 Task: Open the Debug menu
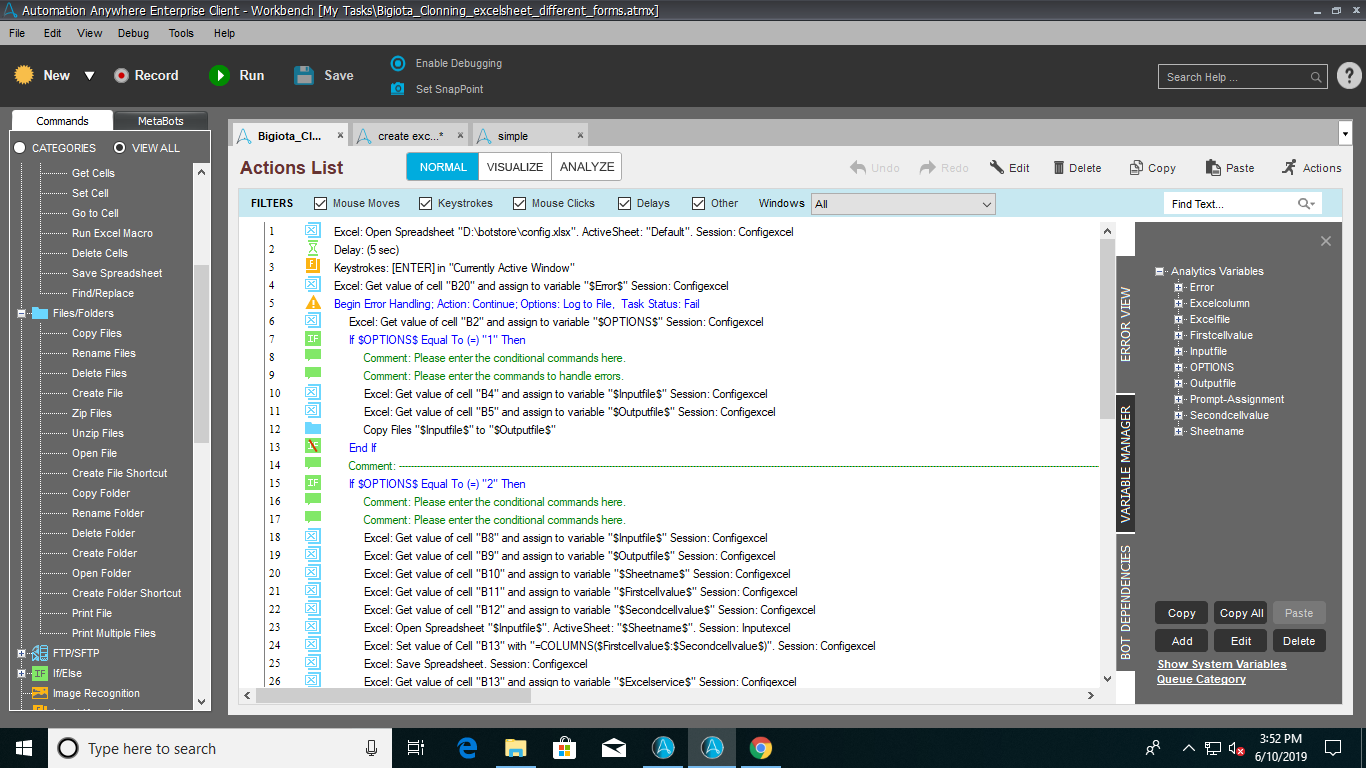133,33
